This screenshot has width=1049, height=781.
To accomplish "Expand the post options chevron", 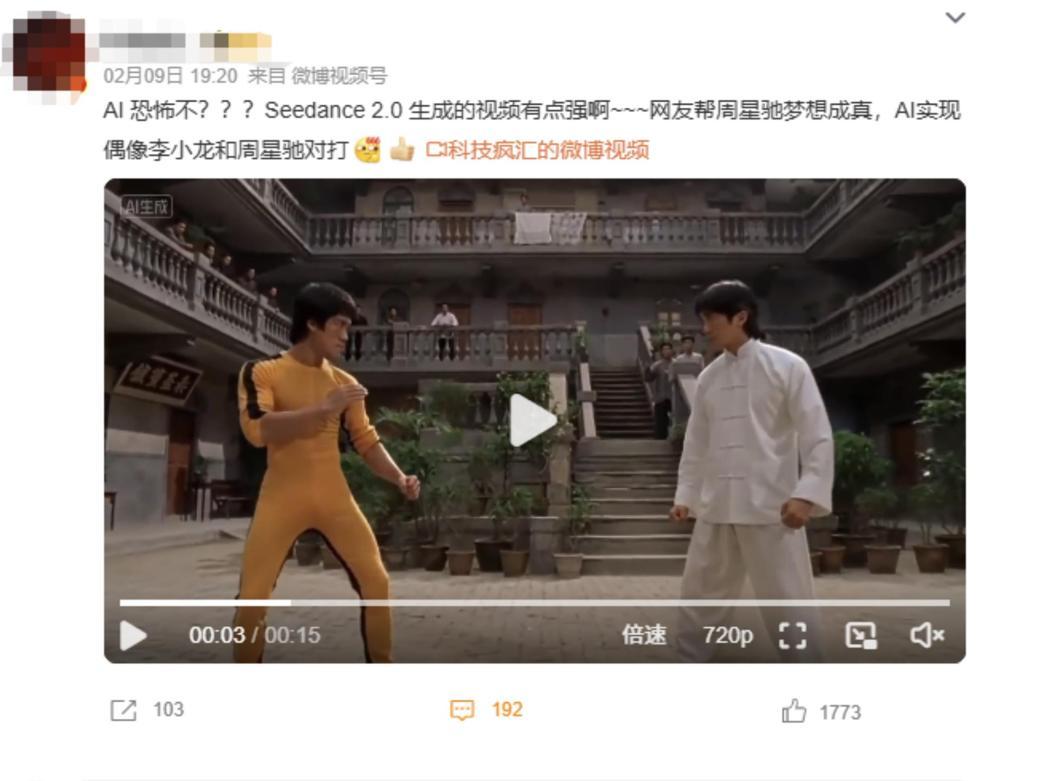I will pyautogui.click(x=955, y=17).
